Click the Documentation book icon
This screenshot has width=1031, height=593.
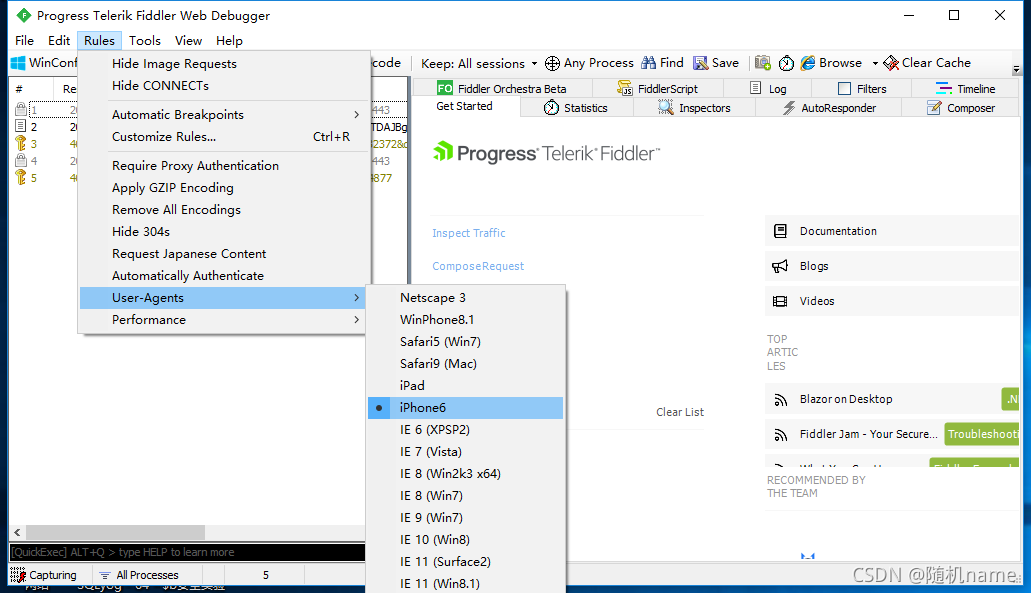point(780,231)
